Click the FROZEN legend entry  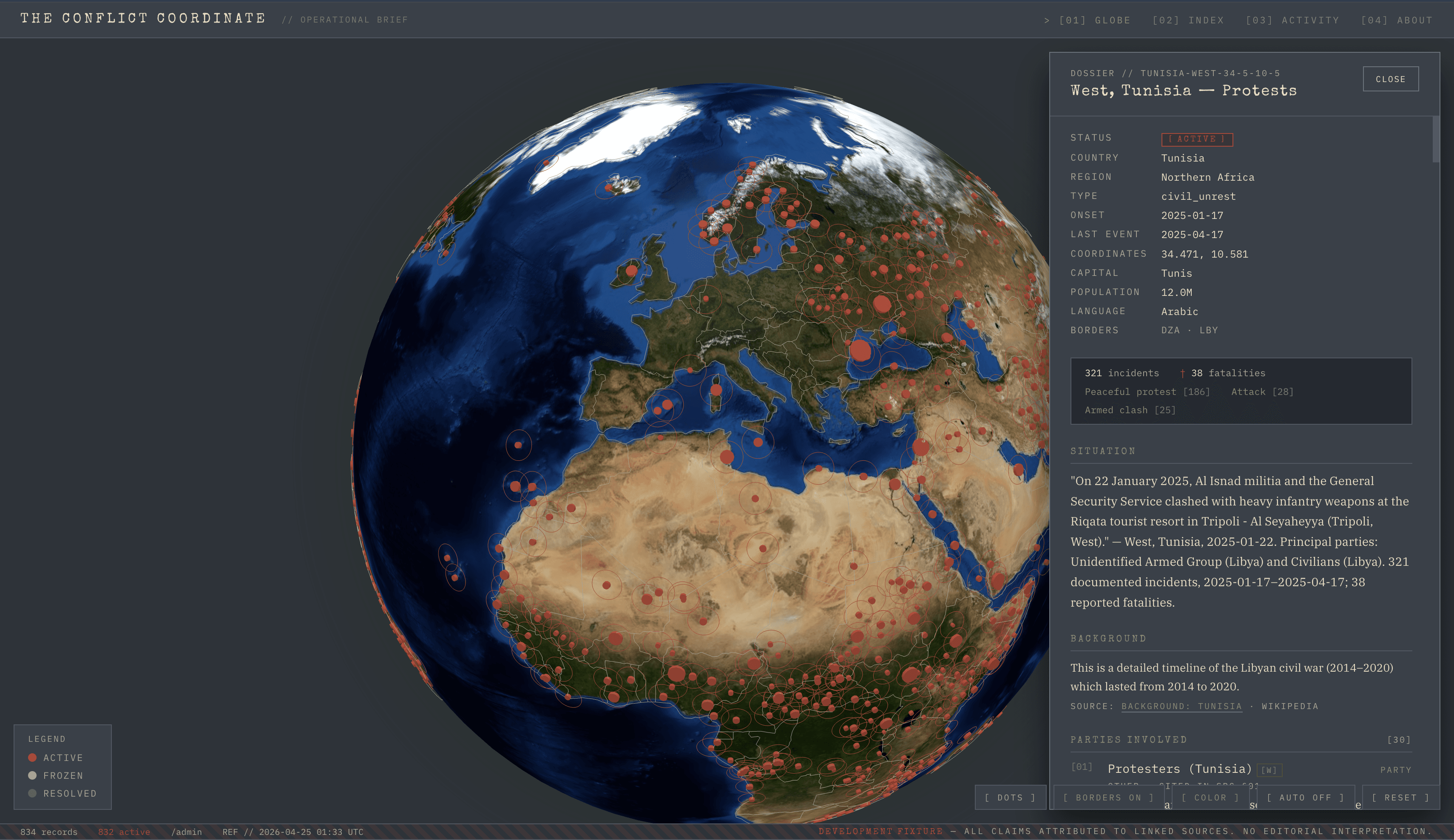[55, 775]
